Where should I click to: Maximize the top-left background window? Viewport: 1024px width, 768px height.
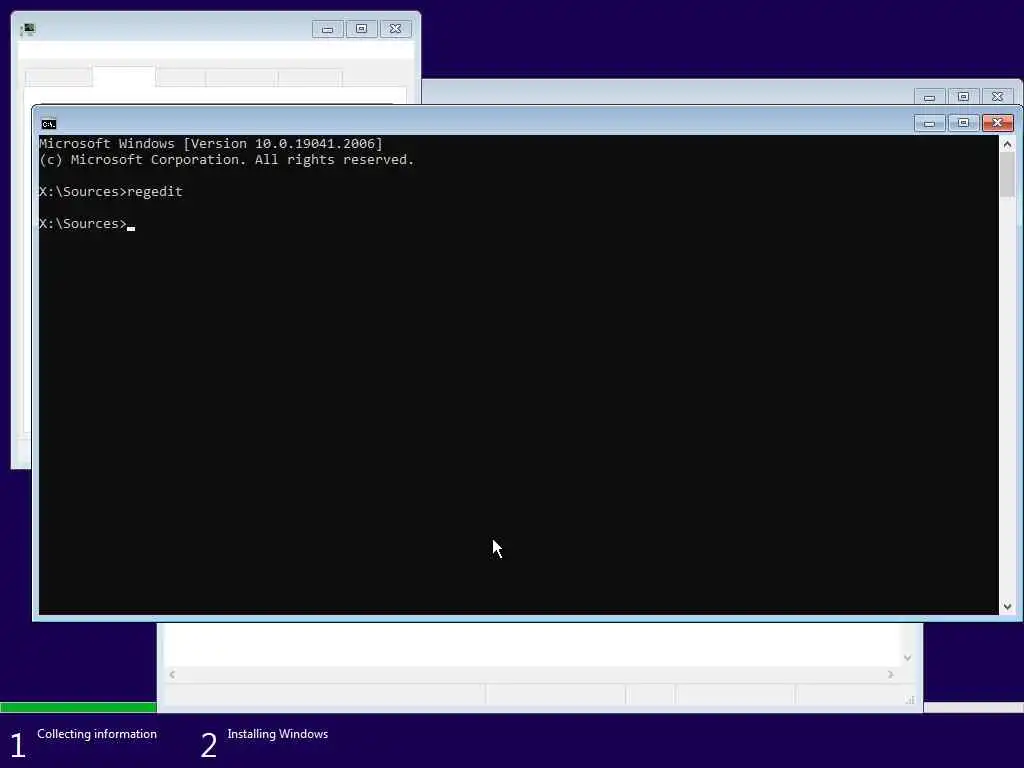[x=361, y=29]
